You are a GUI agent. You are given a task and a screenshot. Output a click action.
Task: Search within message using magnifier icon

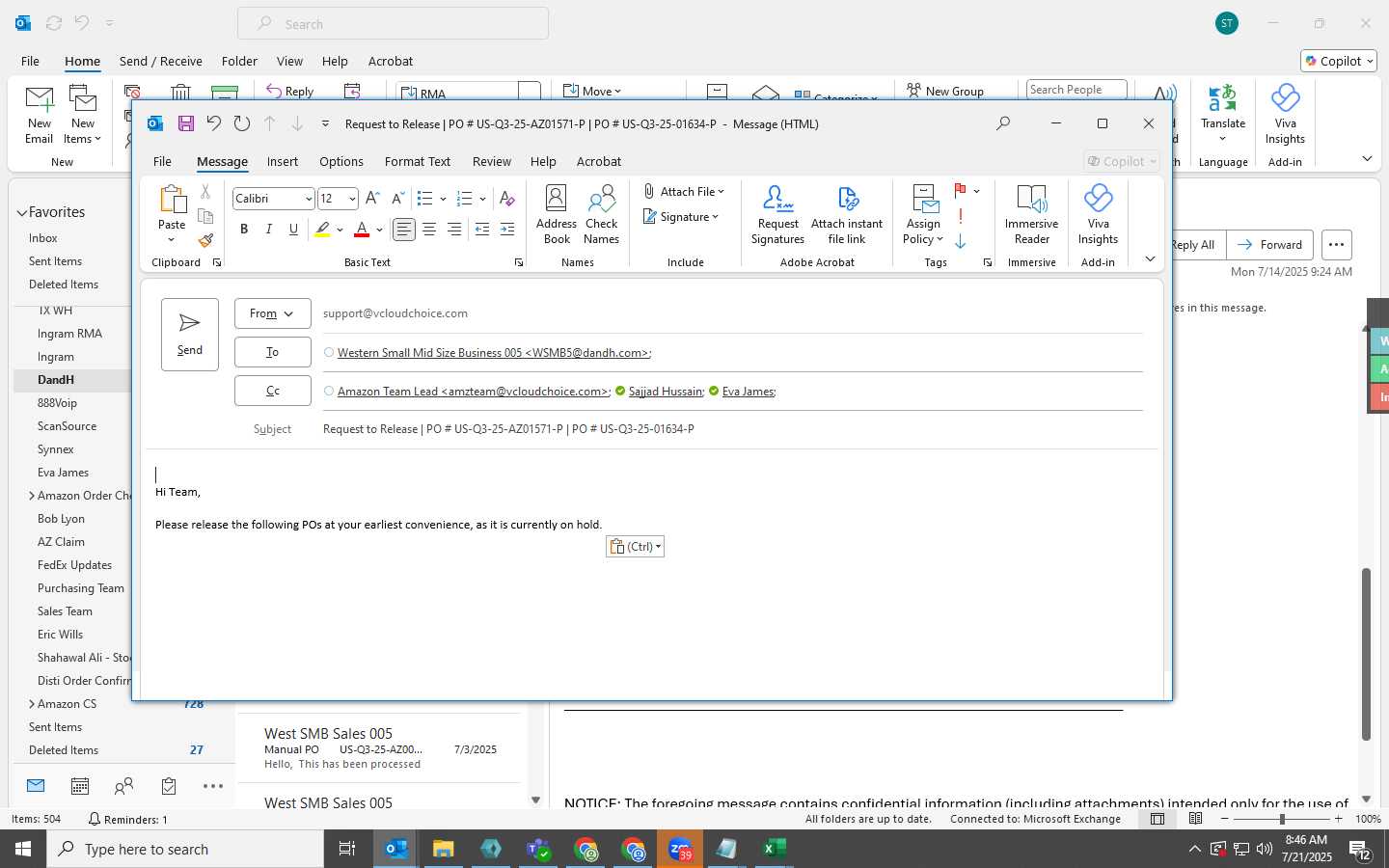click(1003, 123)
